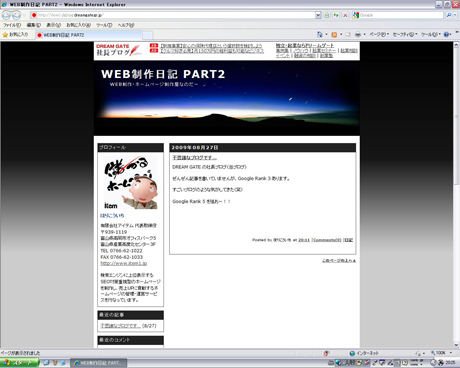Open the Comments(0) link

327,240
